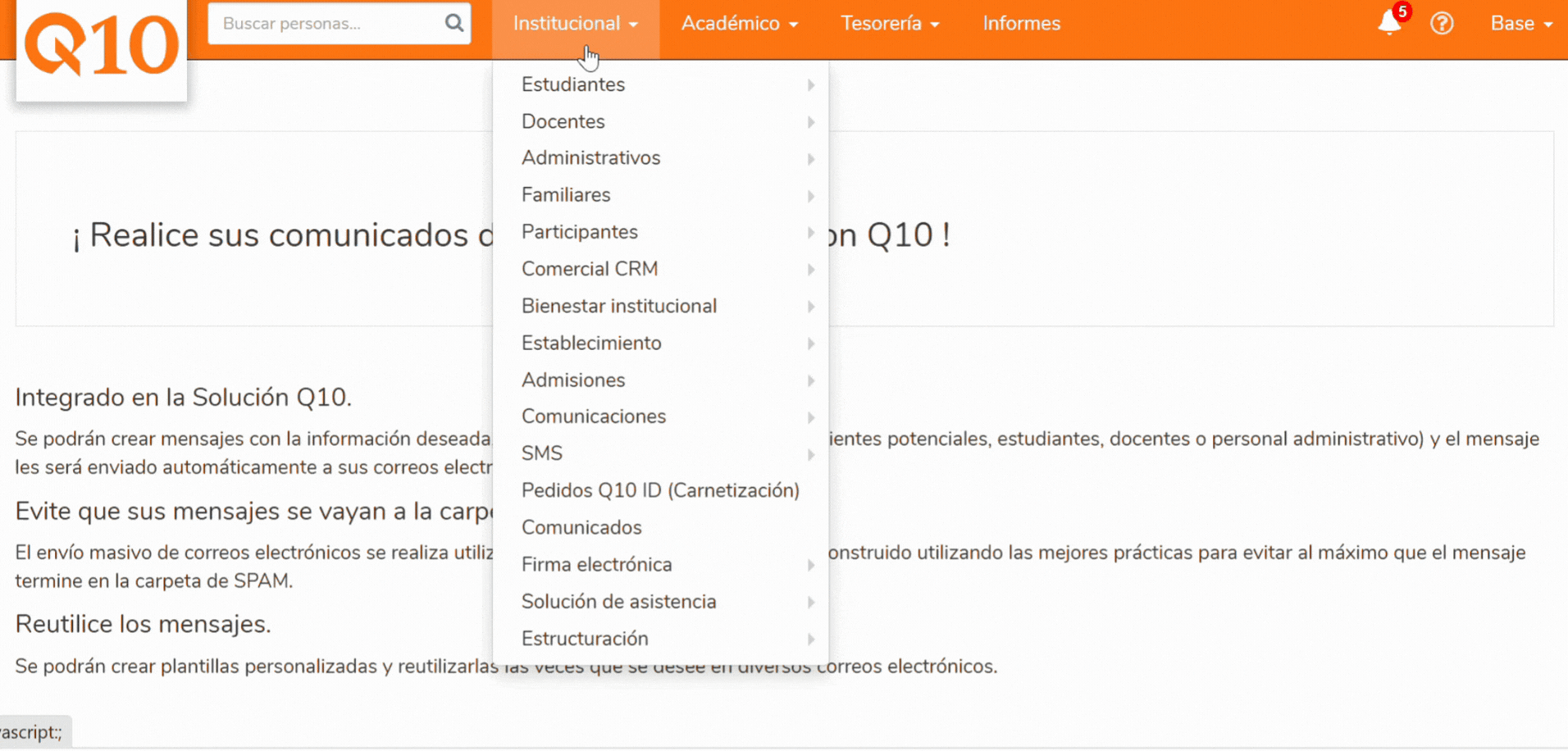Click the search magnifier icon
The height and width of the screenshot is (751, 1568).
point(454,23)
